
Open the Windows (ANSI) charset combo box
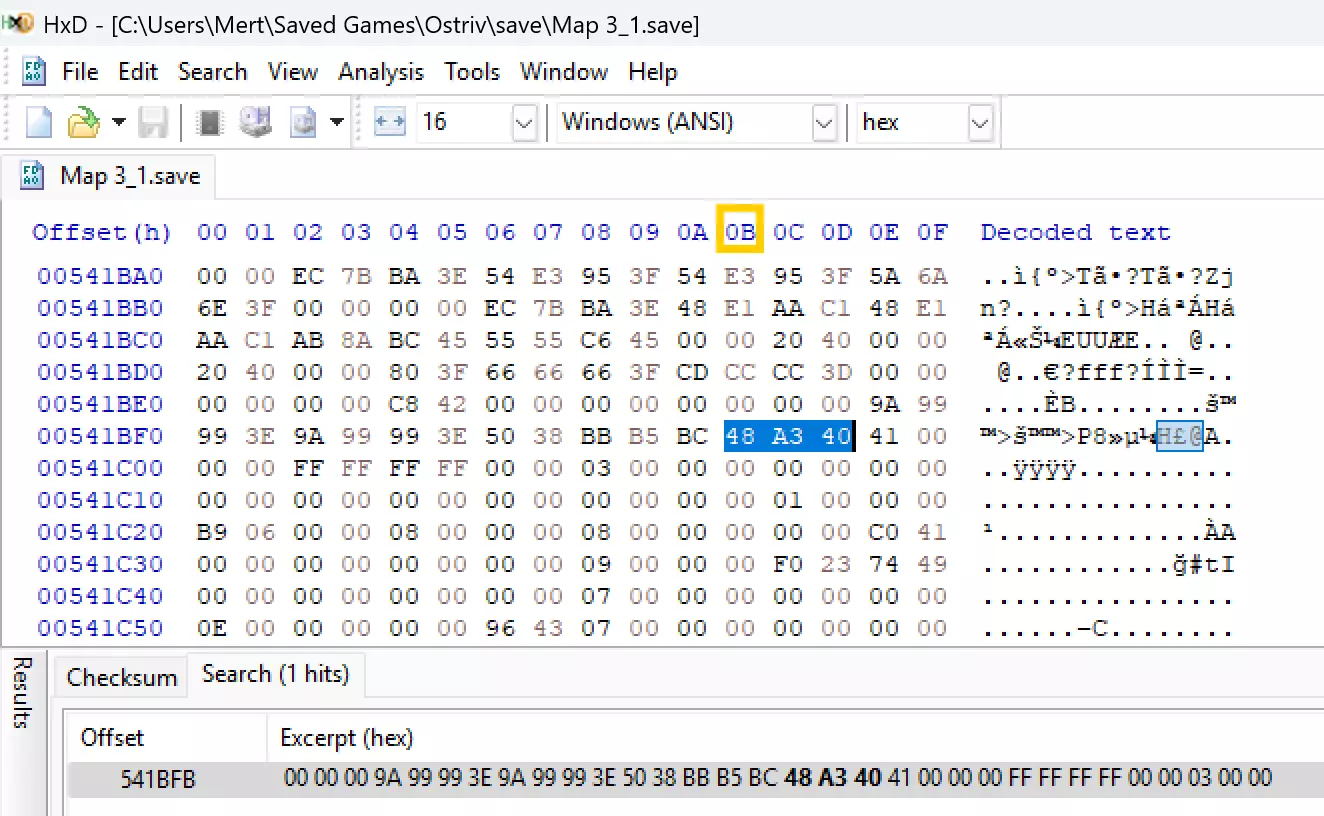point(696,122)
